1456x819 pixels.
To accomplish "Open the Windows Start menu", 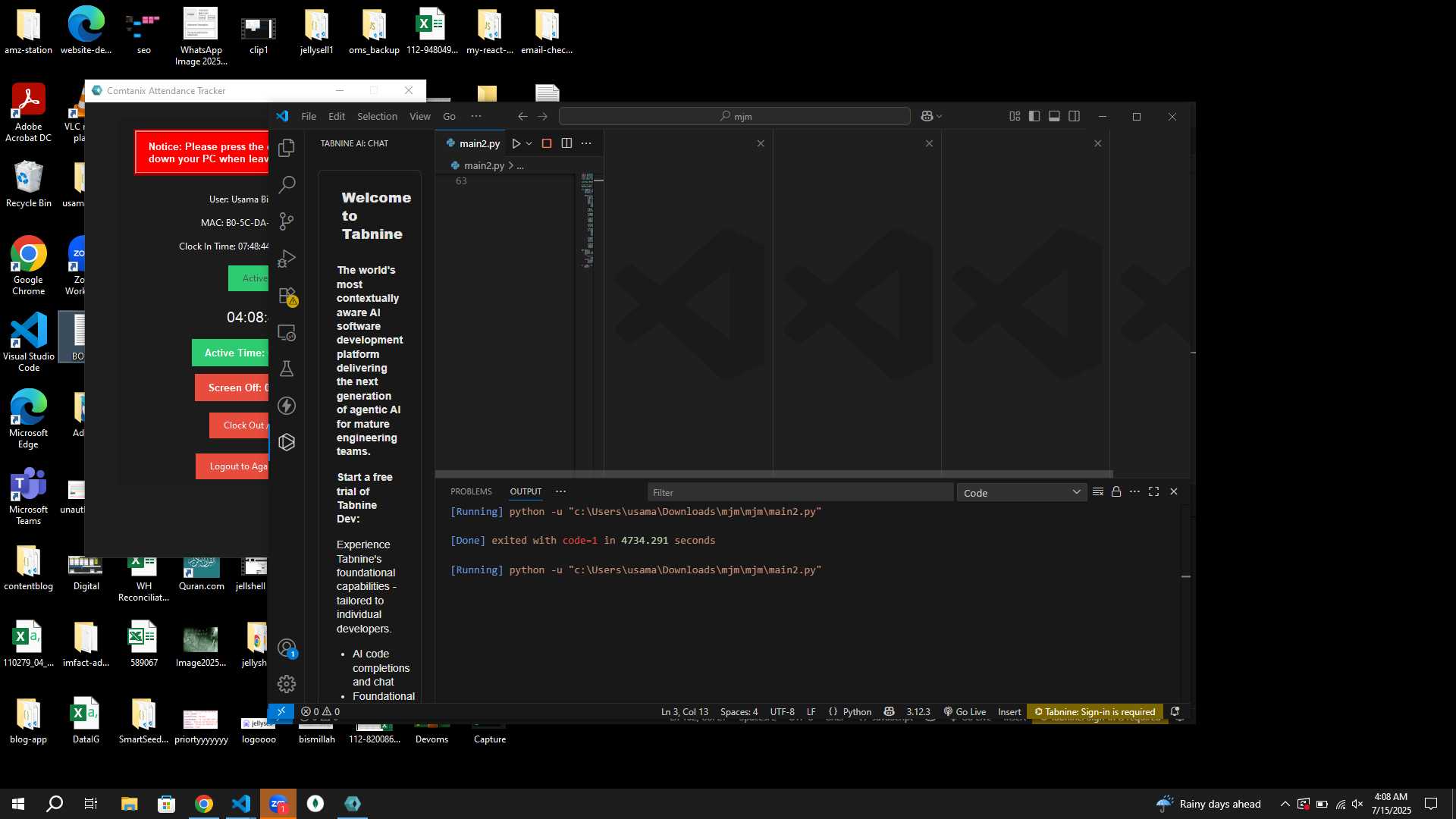I will [x=18, y=804].
